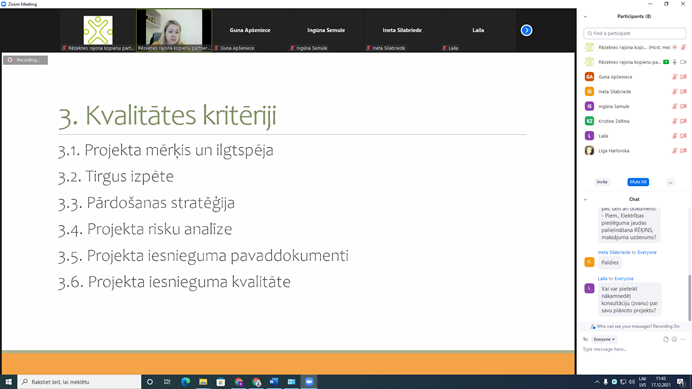The height and width of the screenshot is (389, 692).
Task: Click the chat file attachment icon
Action: click(x=666, y=339)
